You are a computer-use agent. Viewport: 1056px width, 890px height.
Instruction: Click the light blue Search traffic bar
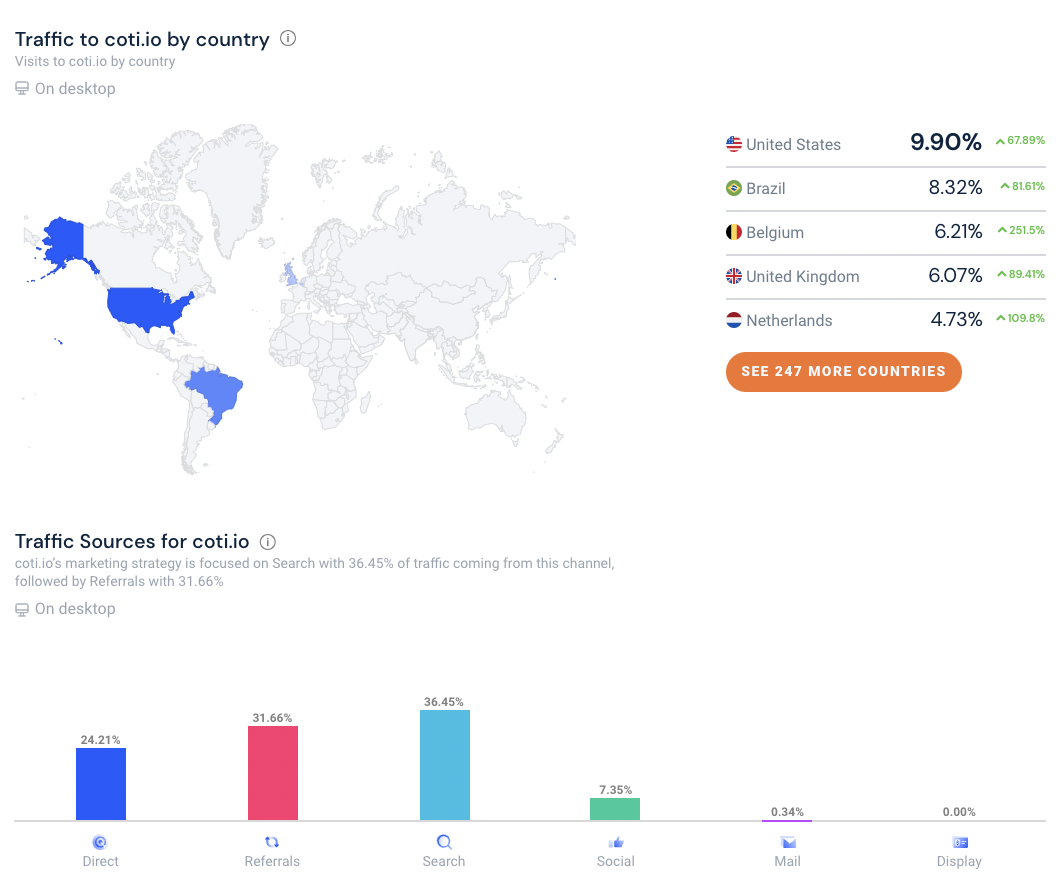(445, 765)
